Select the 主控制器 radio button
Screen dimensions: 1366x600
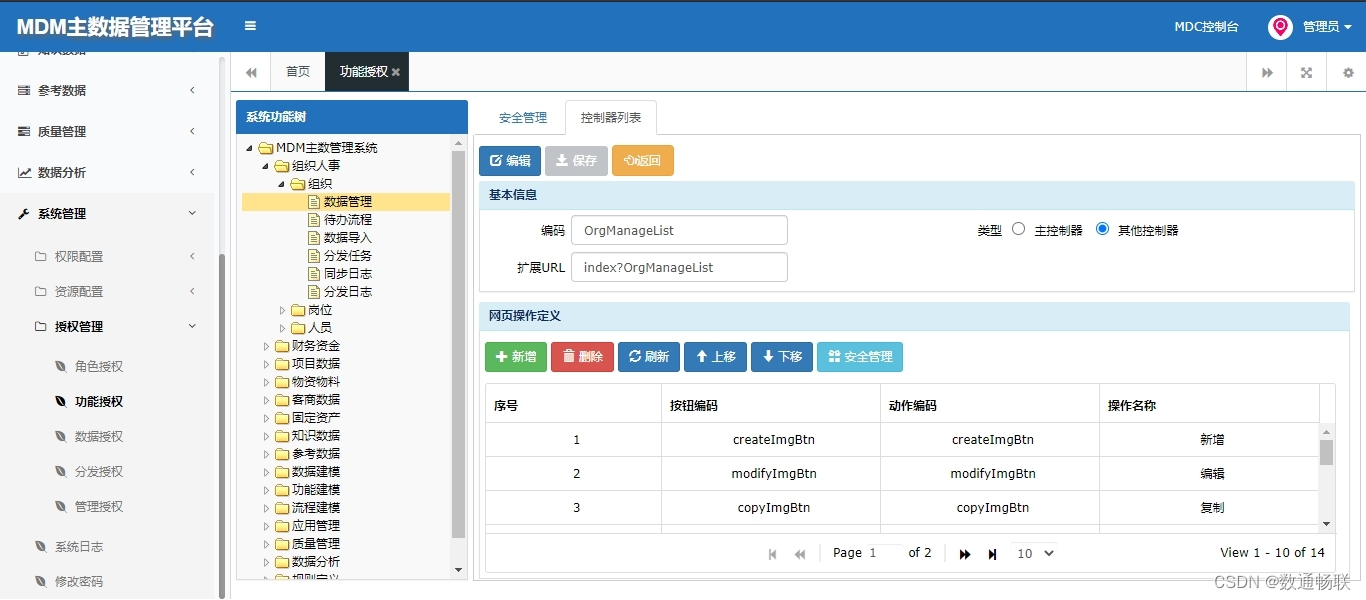[1019, 229]
